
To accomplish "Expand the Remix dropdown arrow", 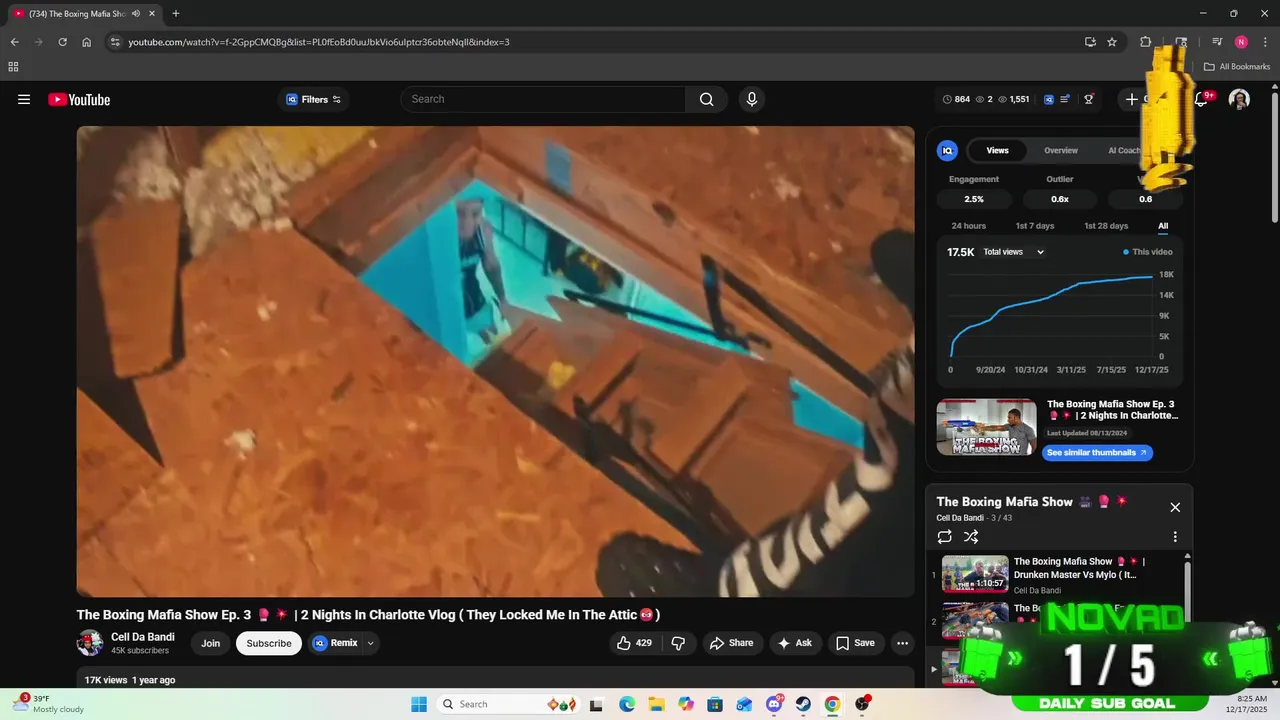I will tap(371, 643).
